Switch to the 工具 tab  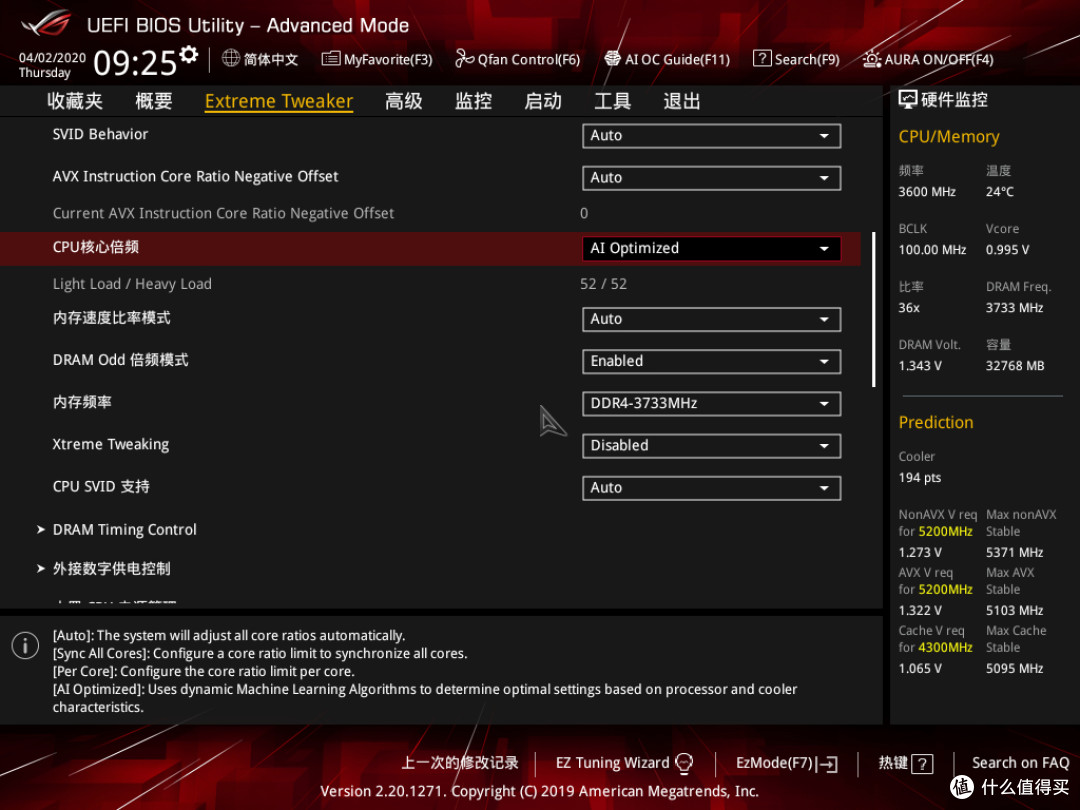point(612,101)
